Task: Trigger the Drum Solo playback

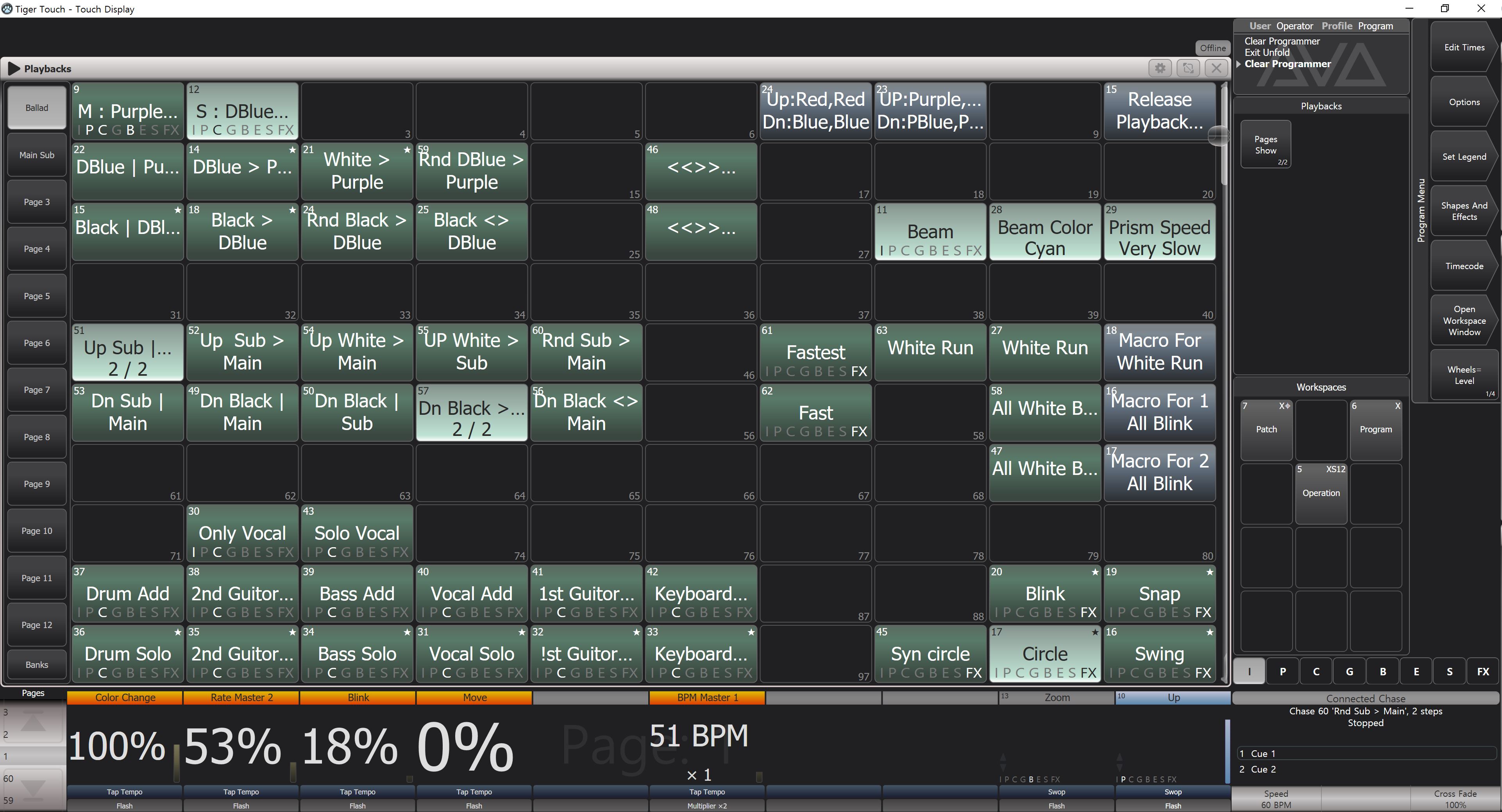Action: pyautogui.click(x=127, y=653)
